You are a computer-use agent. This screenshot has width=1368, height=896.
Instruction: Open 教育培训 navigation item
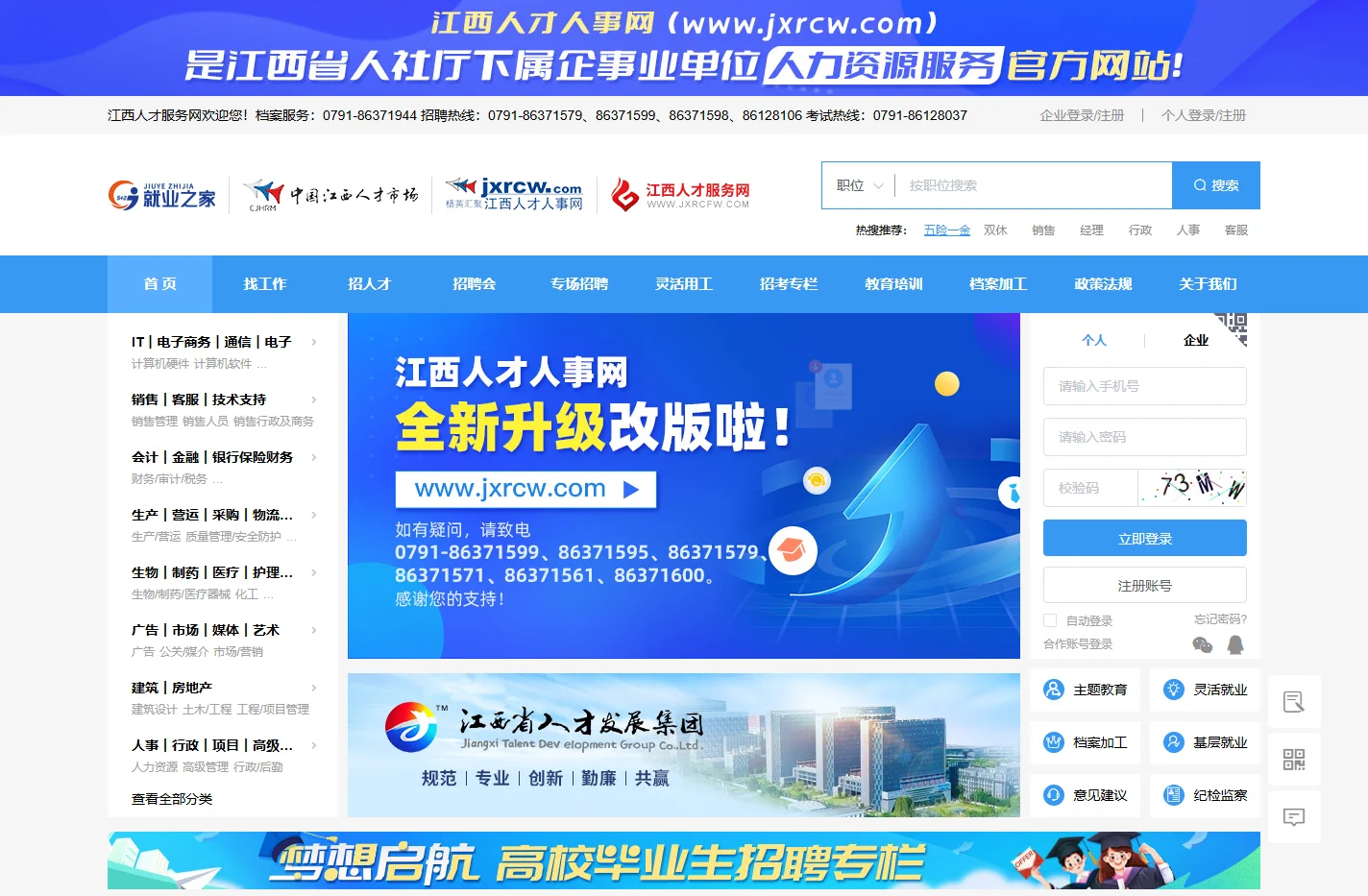click(x=893, y=284)
